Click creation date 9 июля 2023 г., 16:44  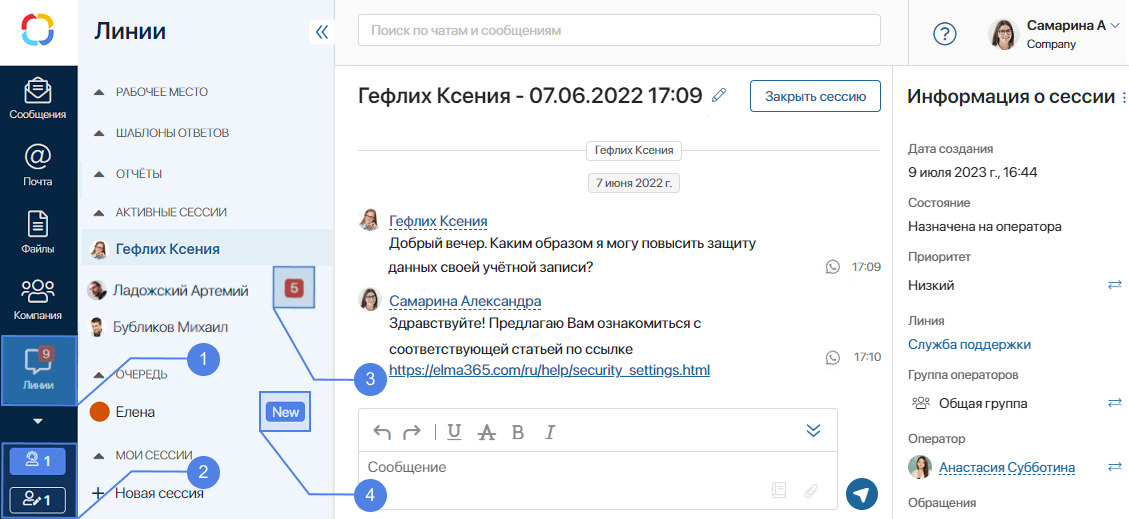973,173
